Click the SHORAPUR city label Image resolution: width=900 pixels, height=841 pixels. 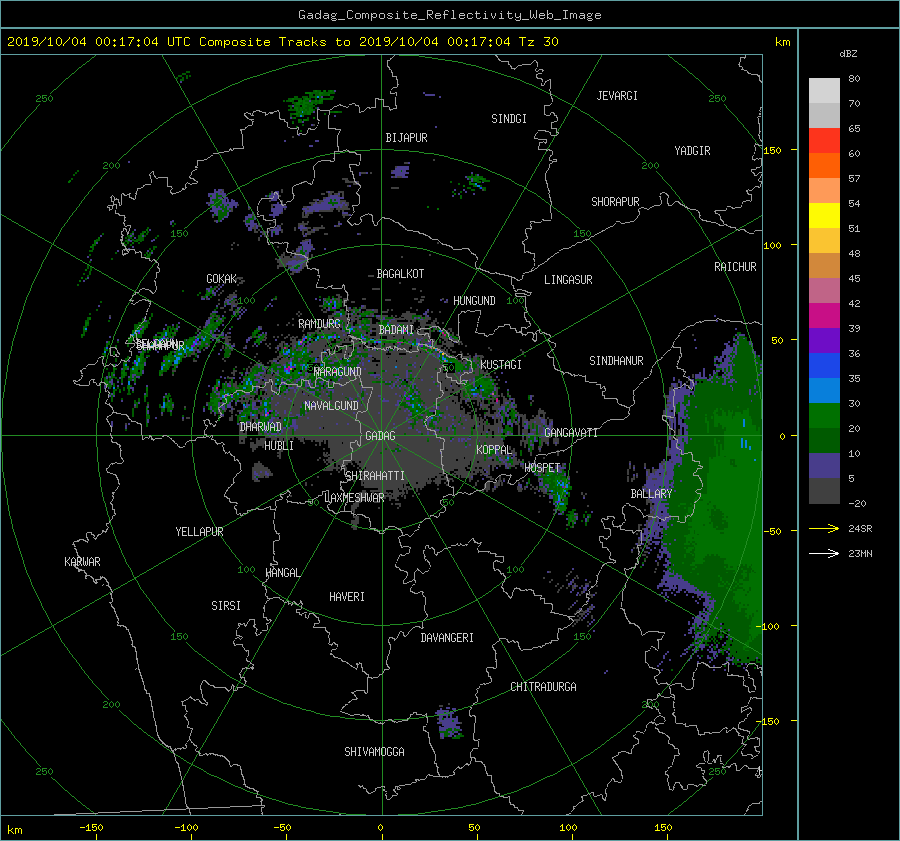point(615,201)
